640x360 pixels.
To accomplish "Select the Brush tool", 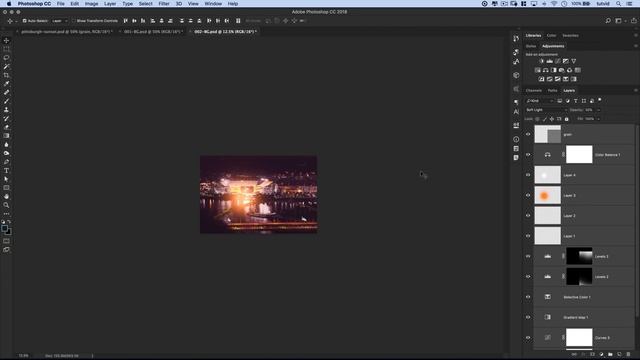I will tap(6, 101).
